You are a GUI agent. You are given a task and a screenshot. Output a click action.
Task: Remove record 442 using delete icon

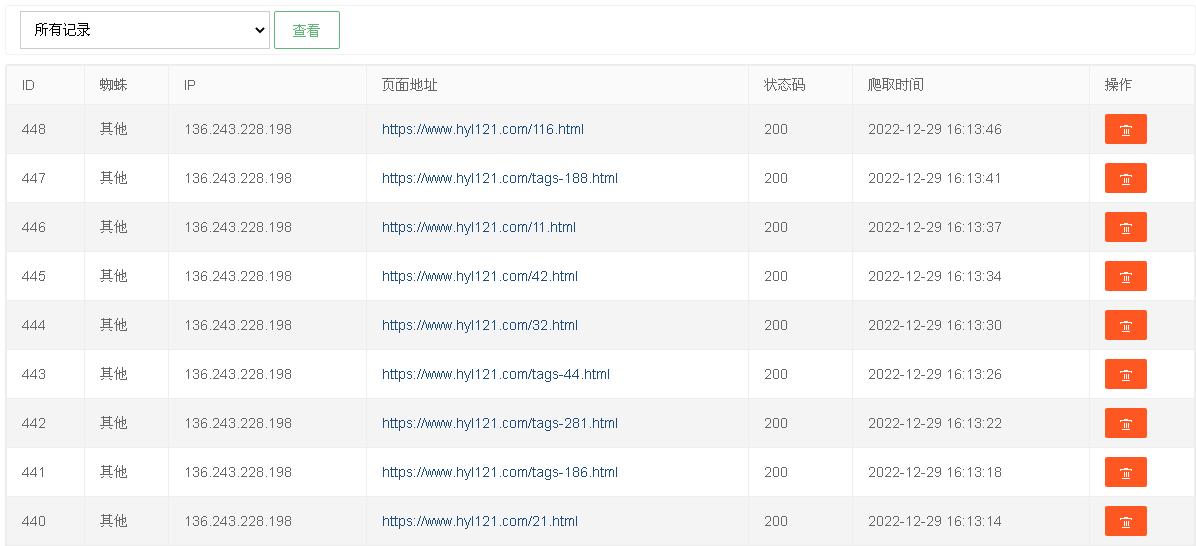tap(1125, 423)
